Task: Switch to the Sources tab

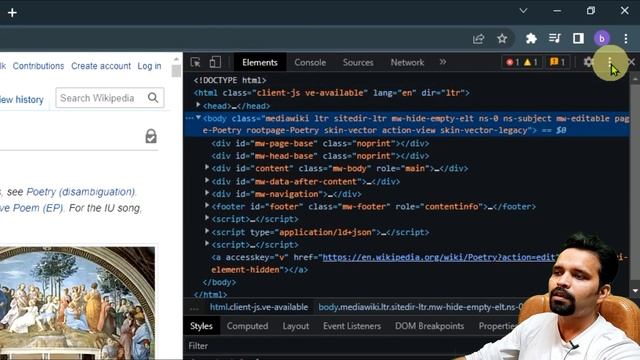Action: coord(358,62)
